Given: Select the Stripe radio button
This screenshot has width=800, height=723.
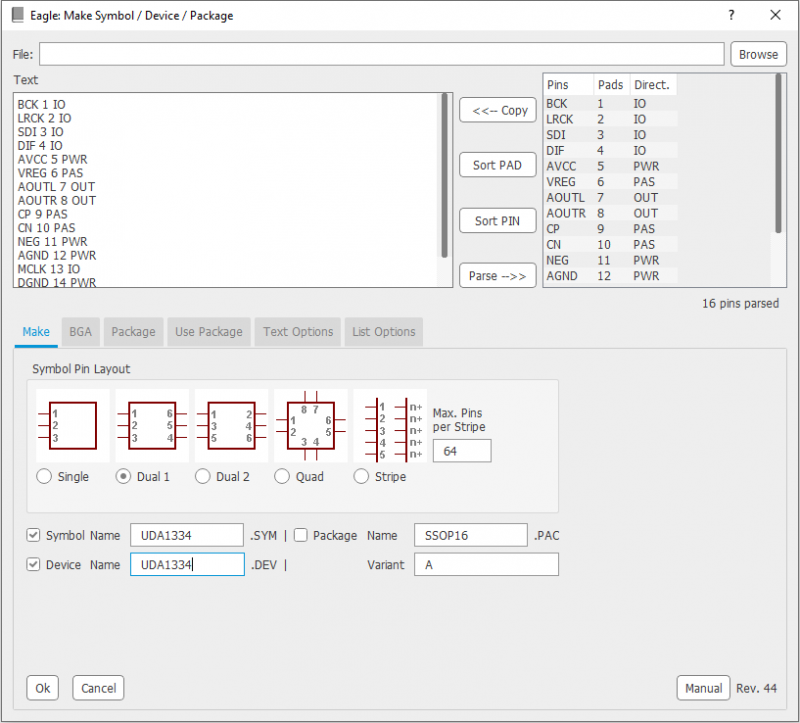Looking at the screenshot, I should tap(361, 477).
